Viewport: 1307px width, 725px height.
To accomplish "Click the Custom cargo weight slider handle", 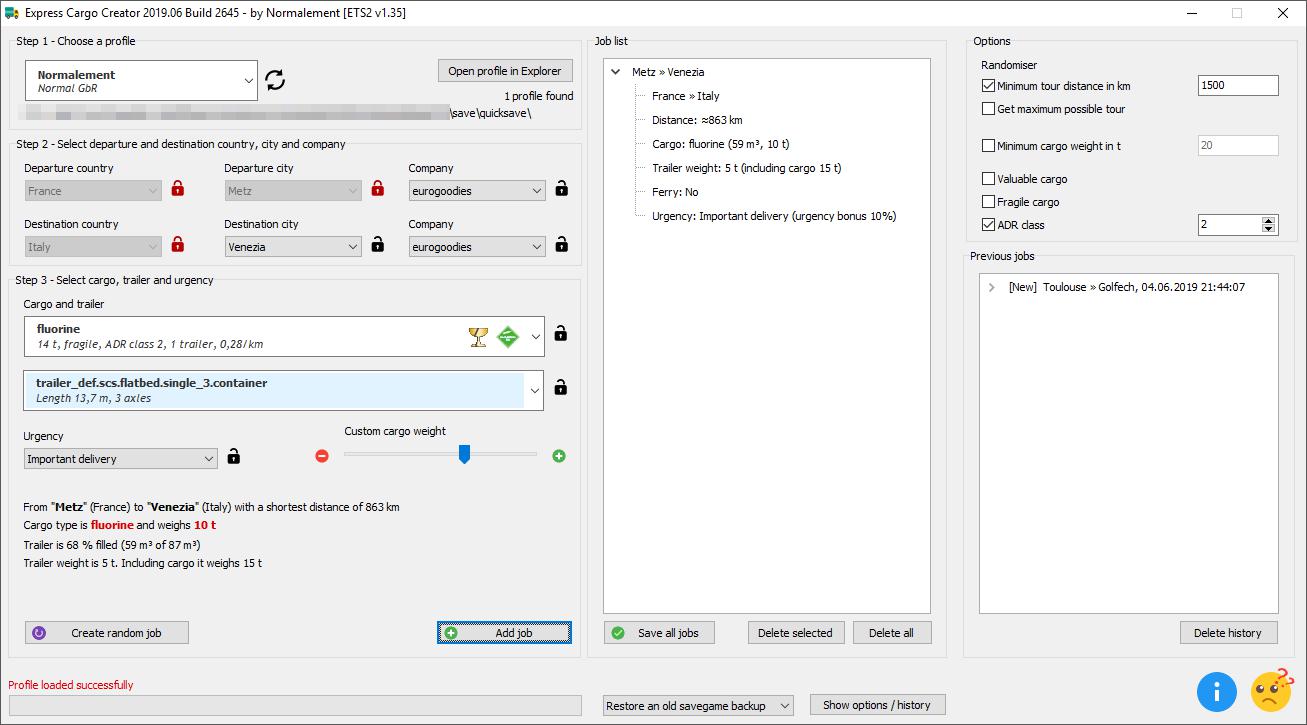I will (x=464, y=455).
